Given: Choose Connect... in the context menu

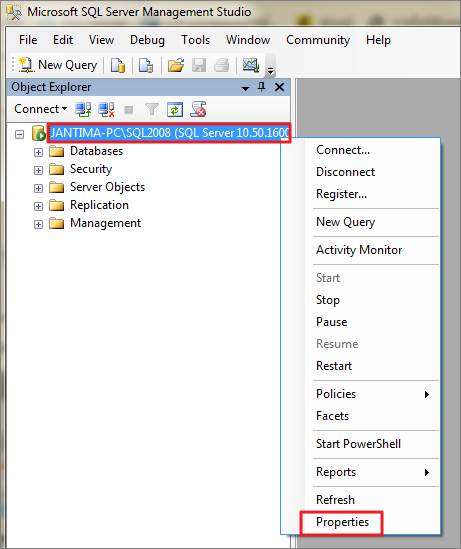Looking at the screenshot, I should (x=361, y=150).
